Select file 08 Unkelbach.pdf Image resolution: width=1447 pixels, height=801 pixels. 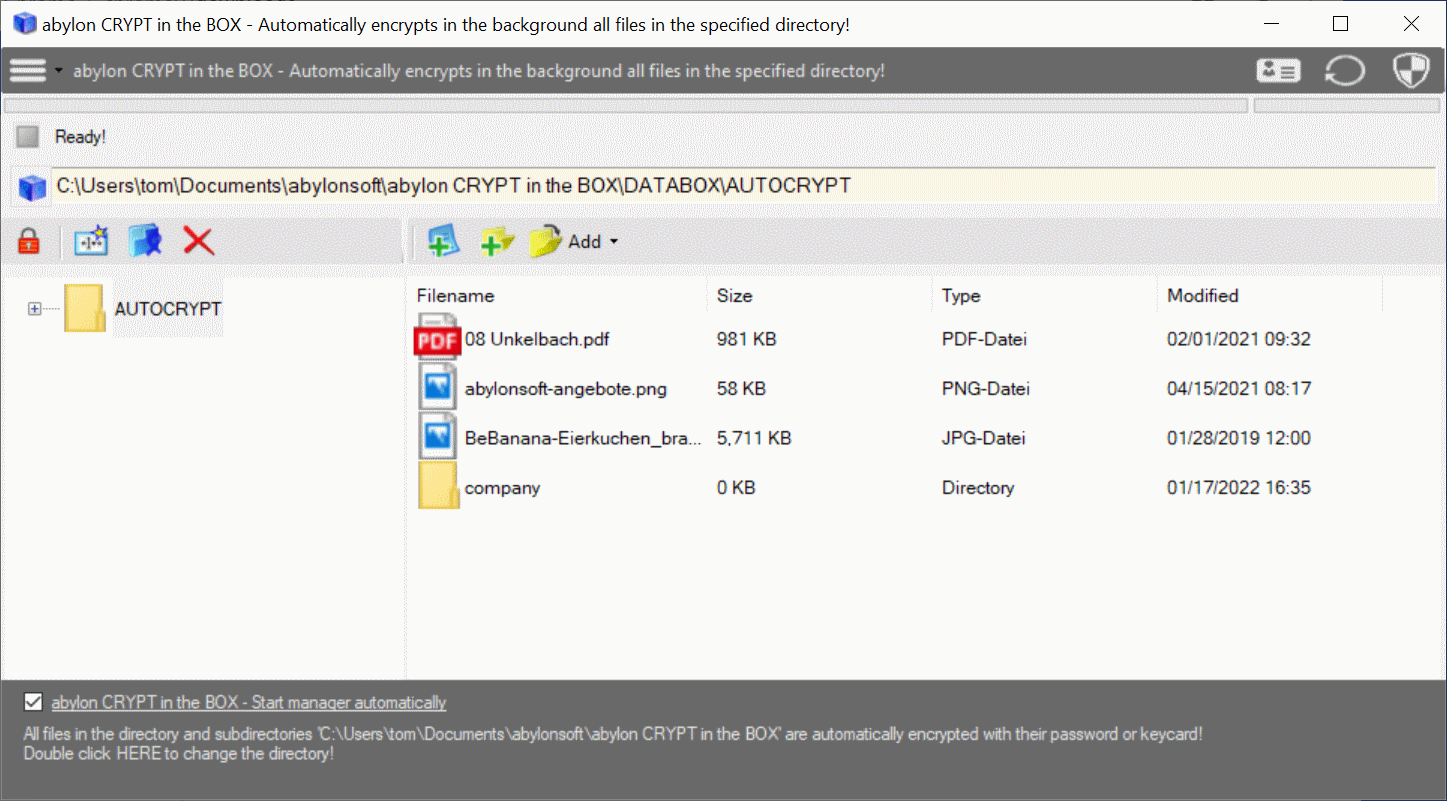pyautogui.click(x=537, y=339)
